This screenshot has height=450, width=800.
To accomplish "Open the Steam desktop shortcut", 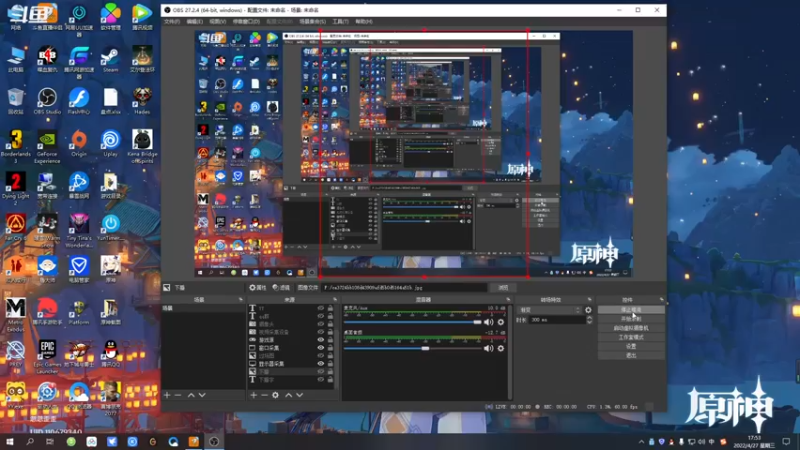I will point(110,60).
